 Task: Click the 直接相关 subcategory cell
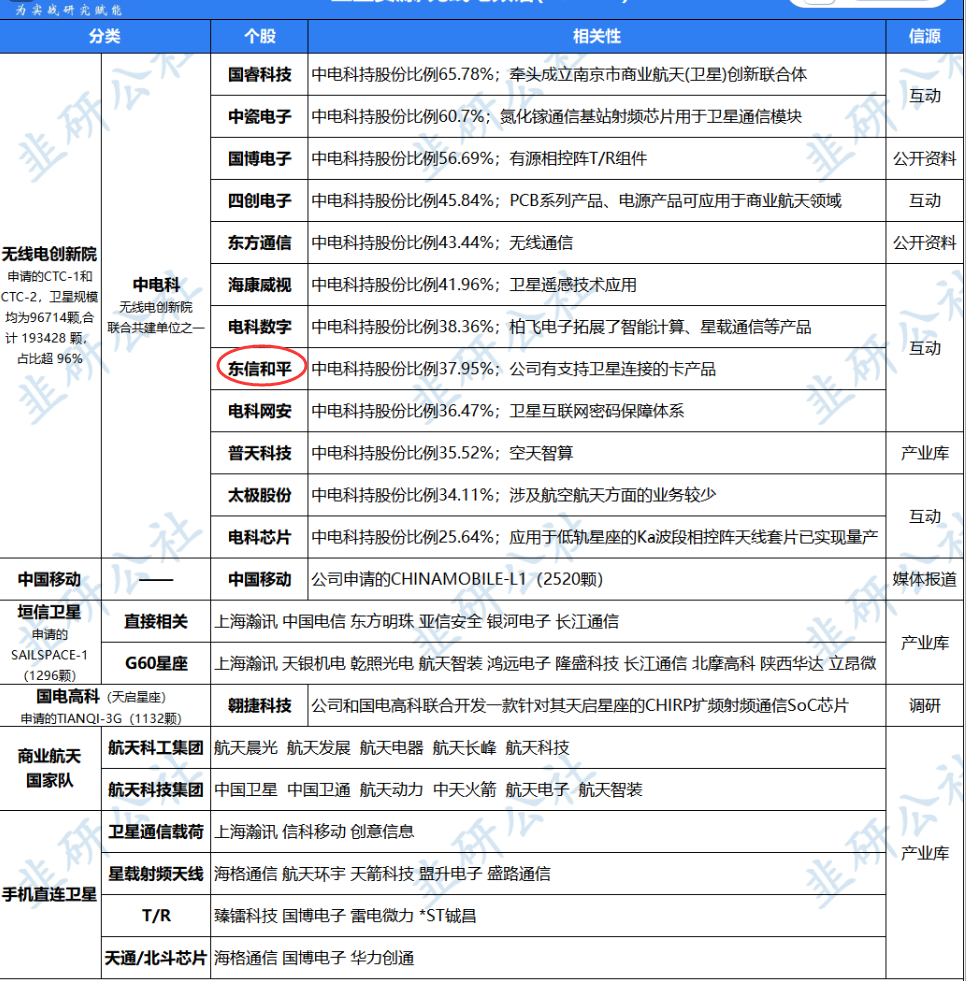click(x=156, y=621)
